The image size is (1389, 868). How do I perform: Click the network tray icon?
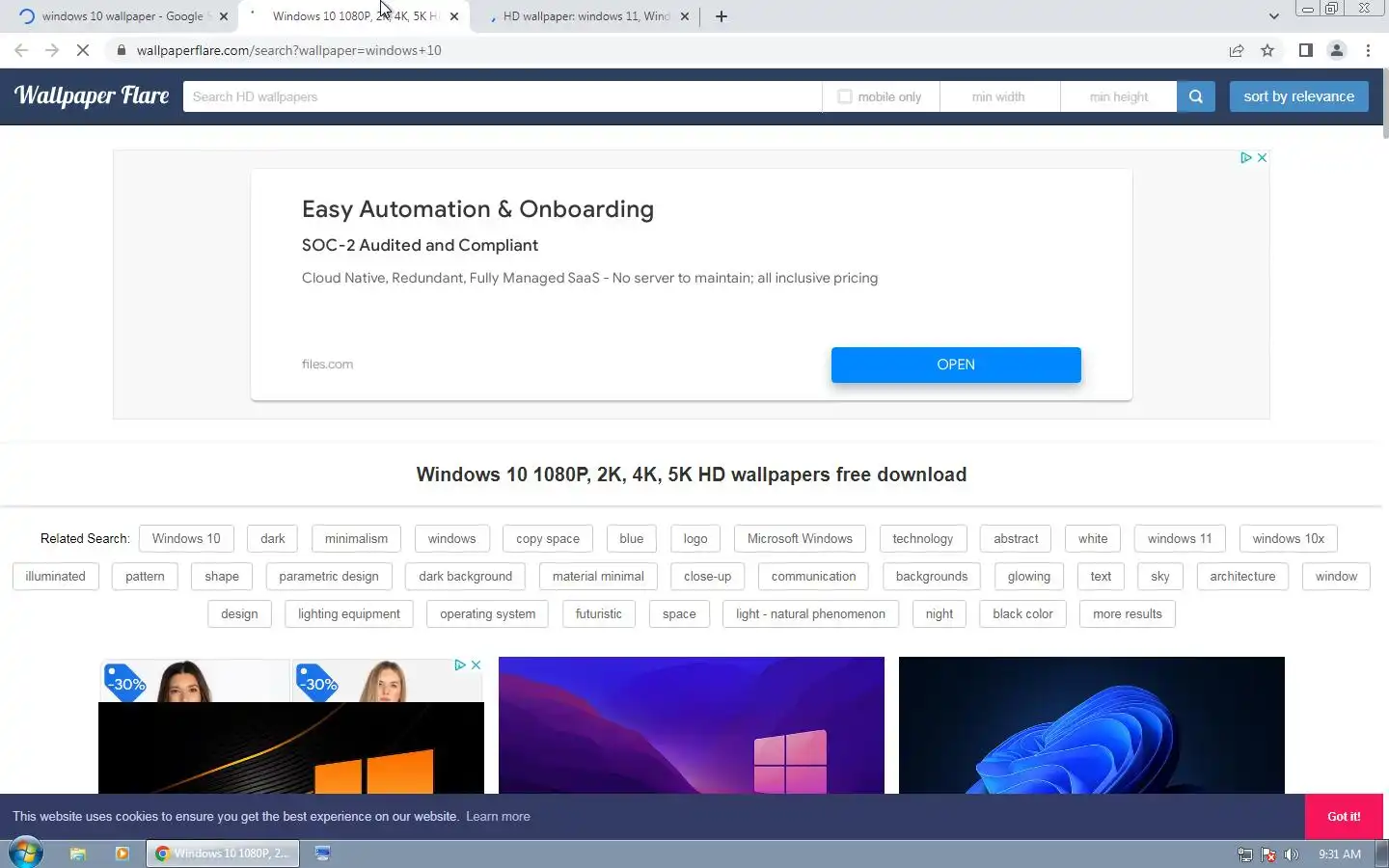click(x=1245, y=854)
